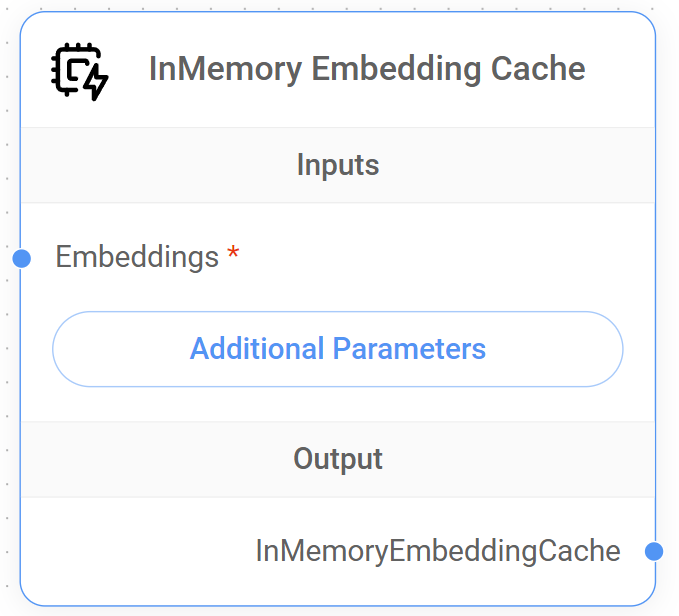679x616 pixels.
Task: Click empty space right of the Embeddings label
Action: tap(440, 257)
